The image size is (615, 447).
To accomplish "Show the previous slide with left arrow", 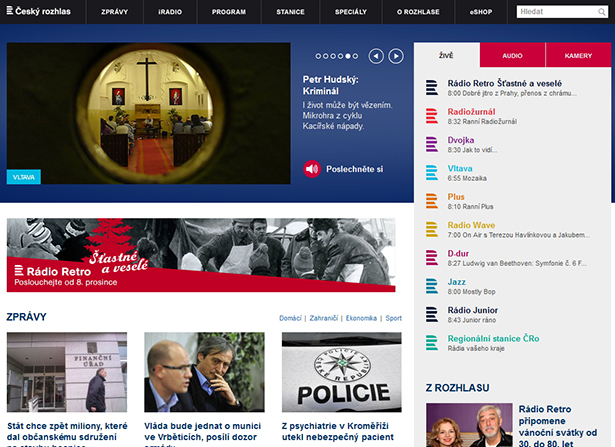I will tap(376, 56).
